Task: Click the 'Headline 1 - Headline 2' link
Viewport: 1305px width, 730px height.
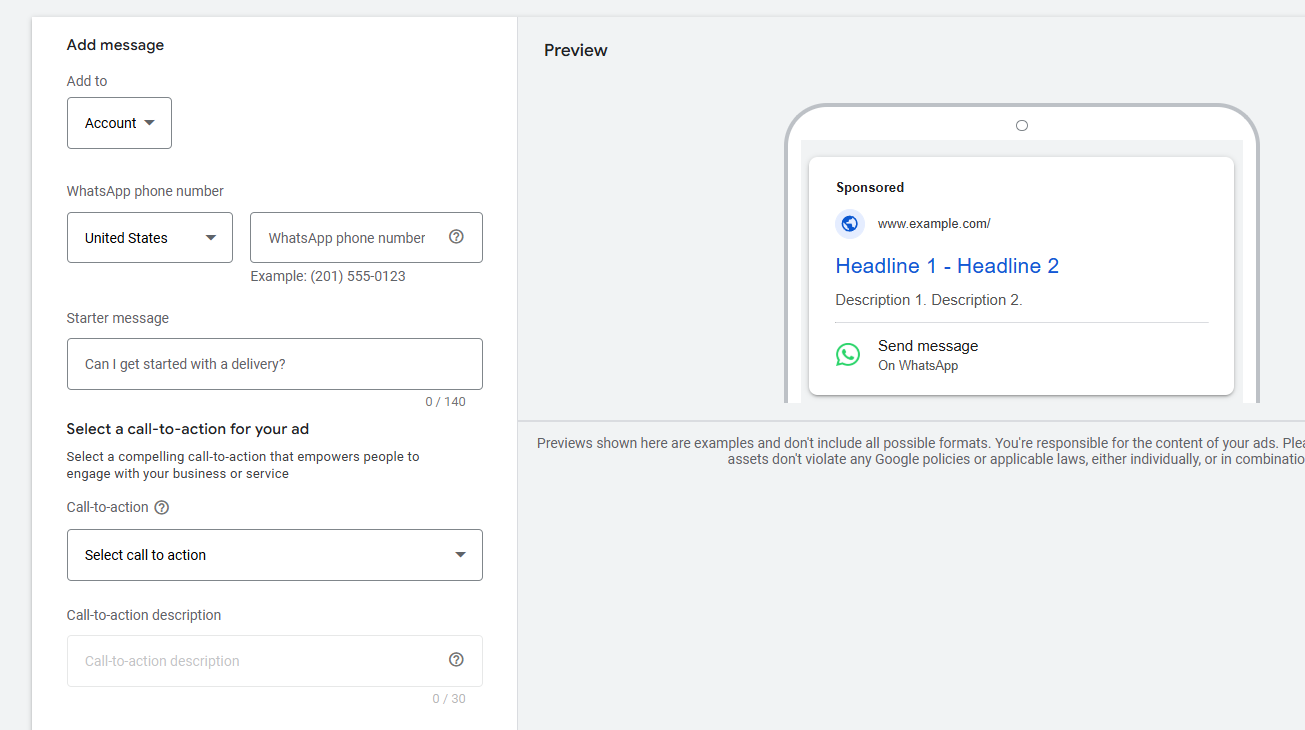Action: (x=947, y=266)
